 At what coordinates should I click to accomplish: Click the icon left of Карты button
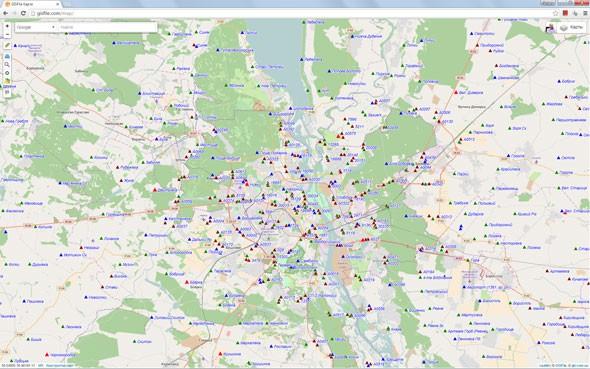tap(550, 28)
